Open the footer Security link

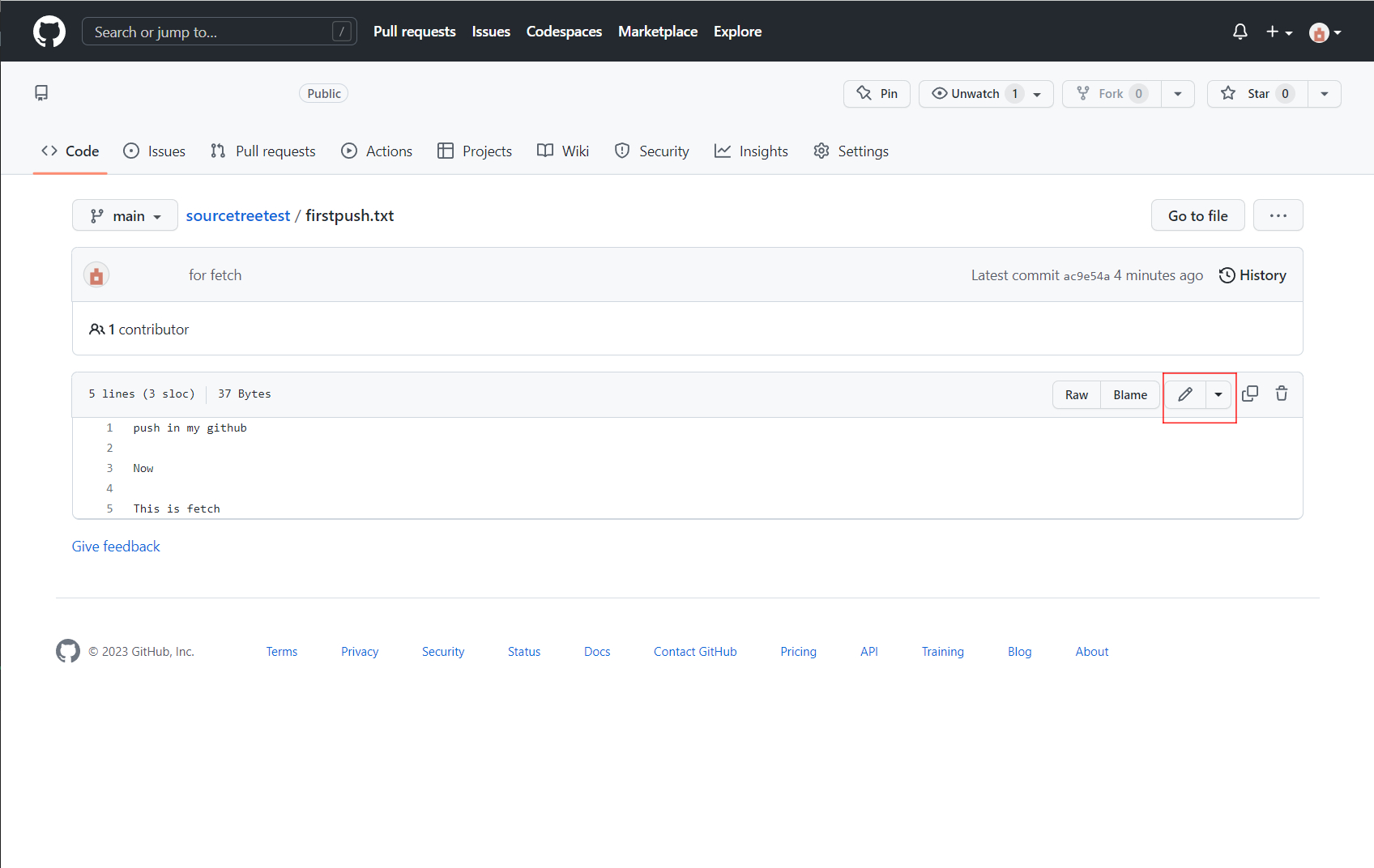pos(443,652)
